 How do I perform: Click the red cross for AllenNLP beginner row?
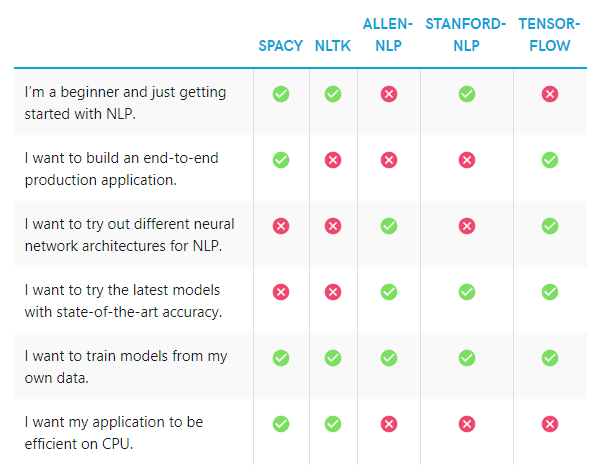[x=389, y=94]
